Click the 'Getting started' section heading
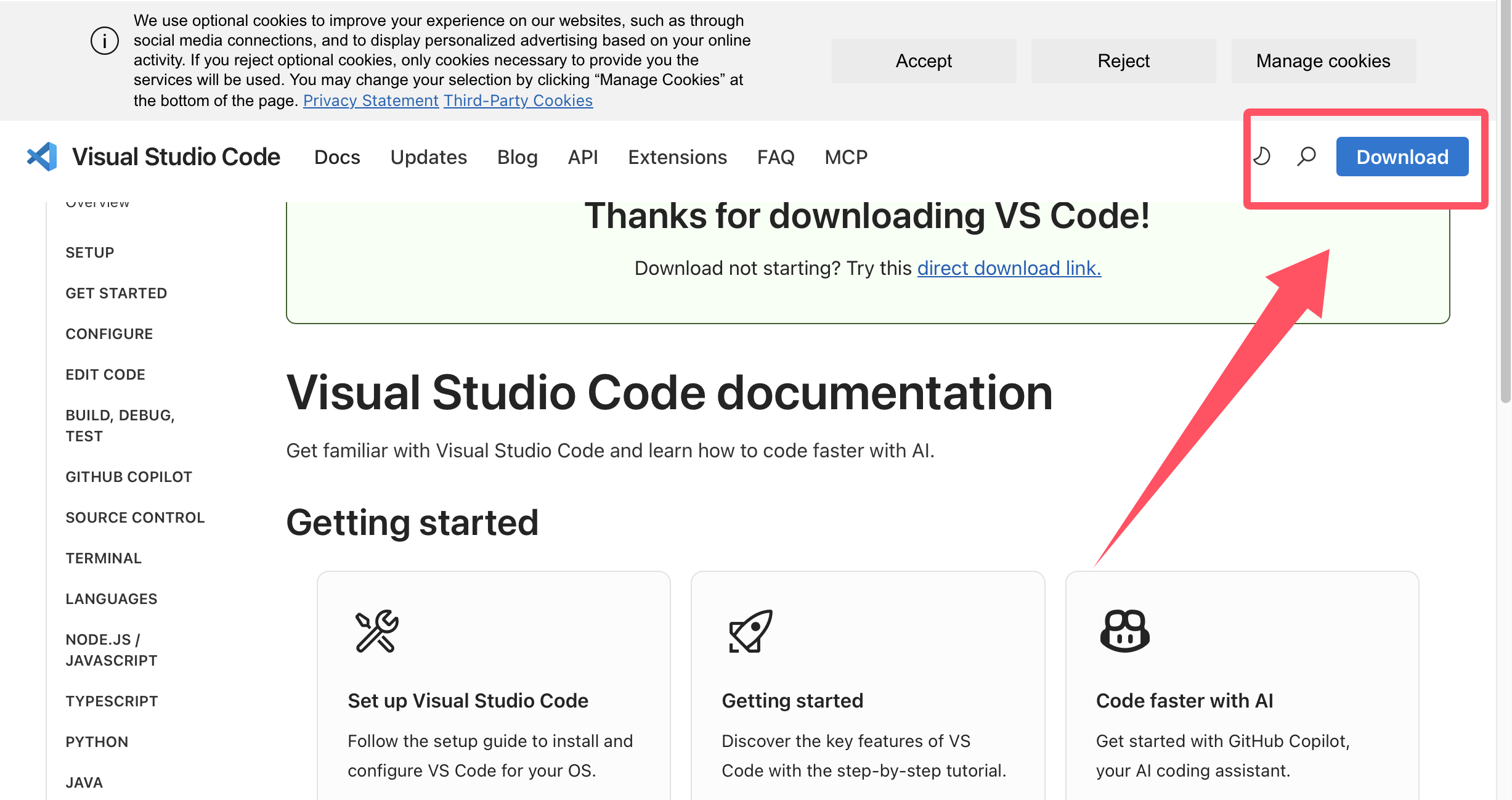 pyautogui.click(x=412, y=523)
